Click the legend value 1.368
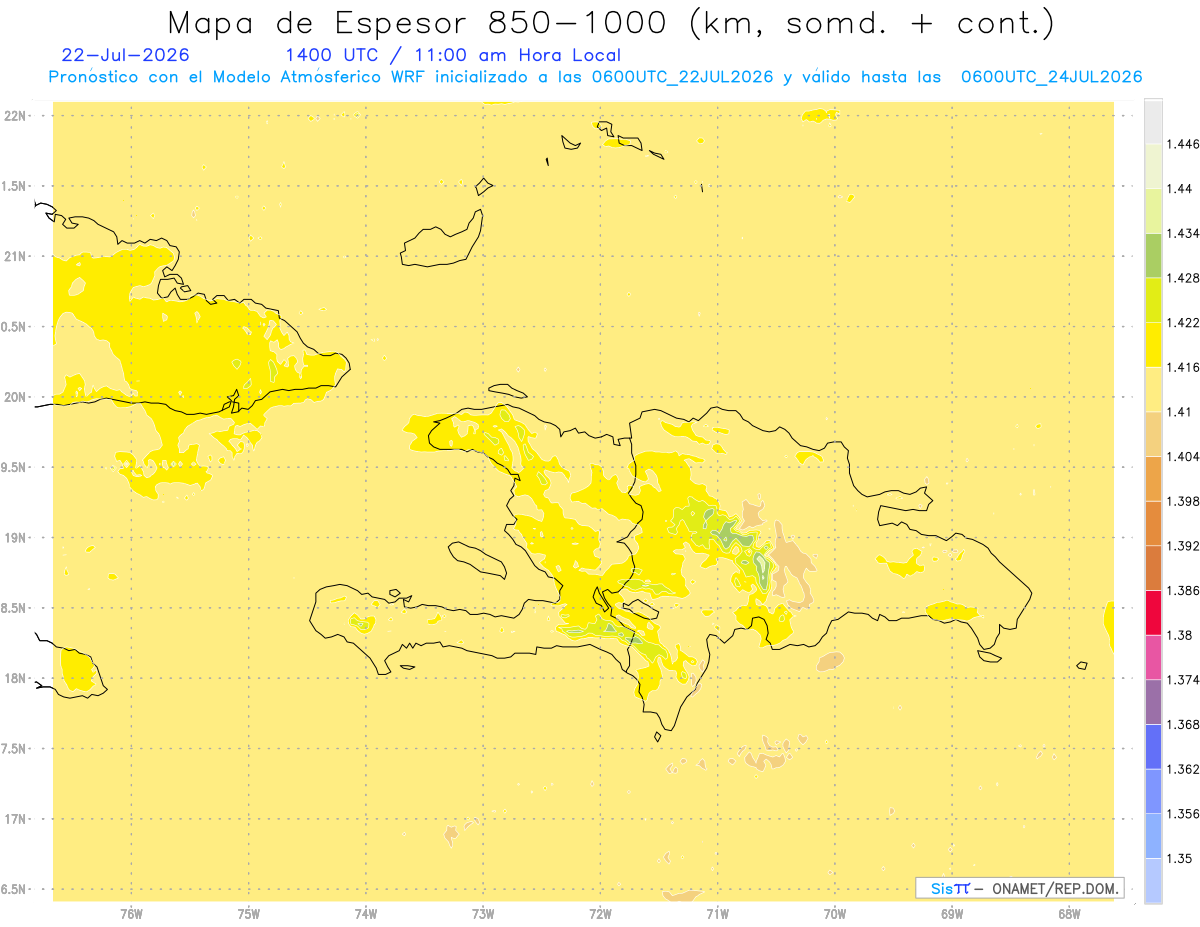1200x927 pixels. [x=1182, y=724]
